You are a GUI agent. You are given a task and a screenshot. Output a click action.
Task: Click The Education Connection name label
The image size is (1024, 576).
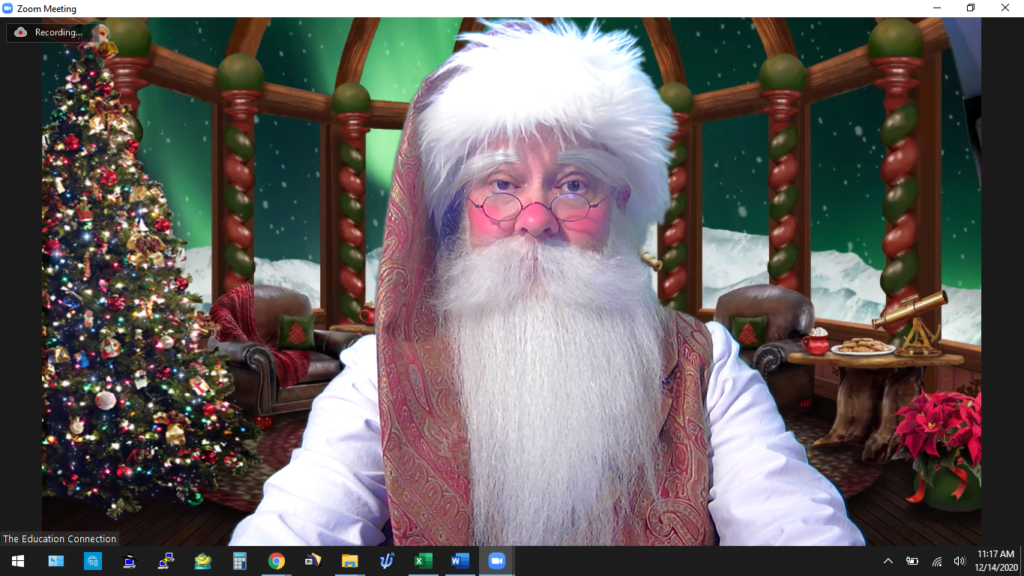[x=60, y=539]
